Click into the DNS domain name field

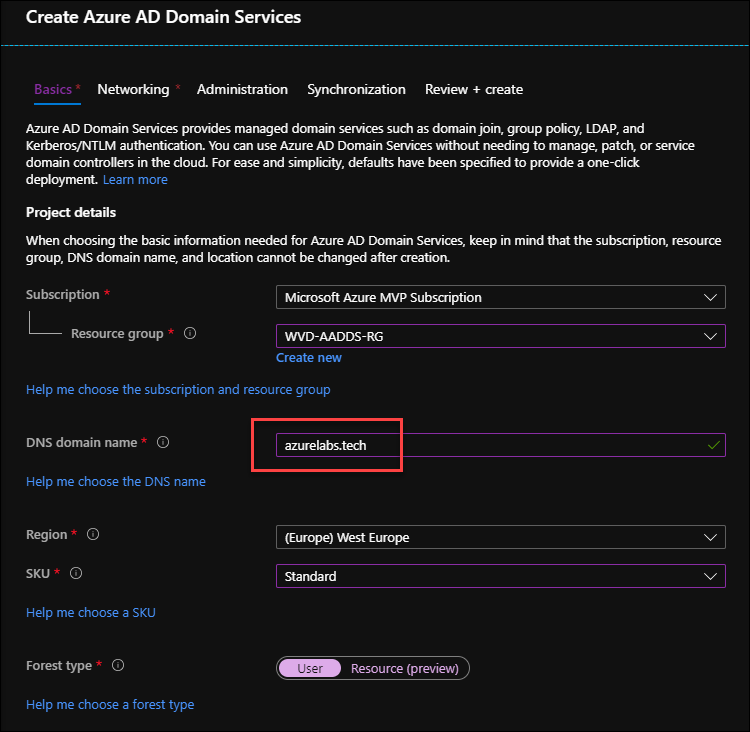(501, 445)
